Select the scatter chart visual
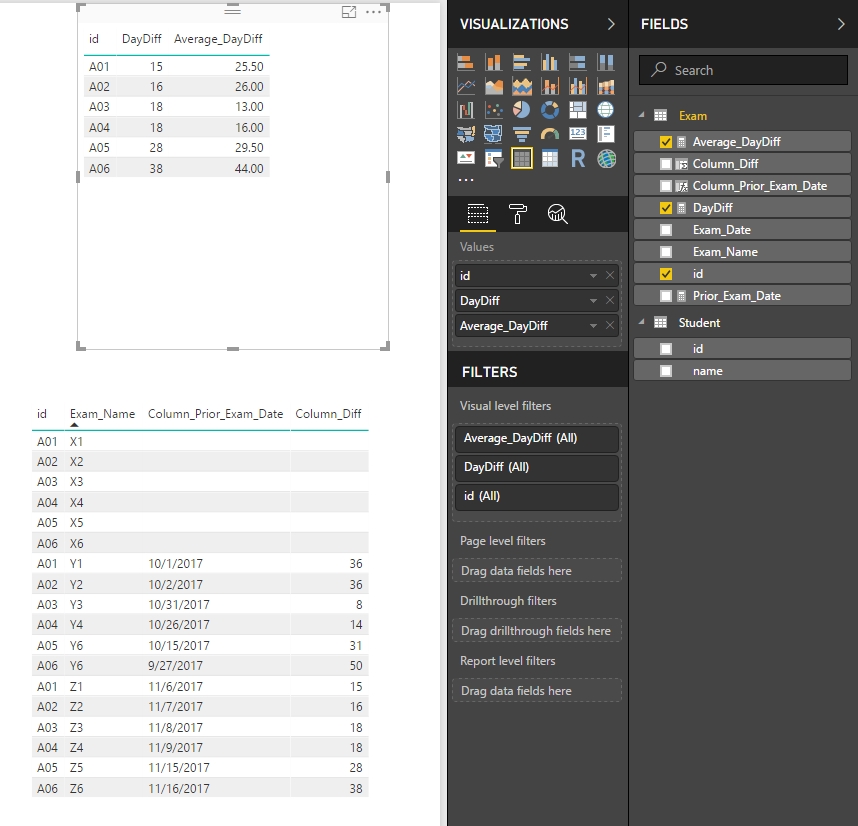Image resolution: width=858 pixels, height=826 pixels. coord(494,110)
